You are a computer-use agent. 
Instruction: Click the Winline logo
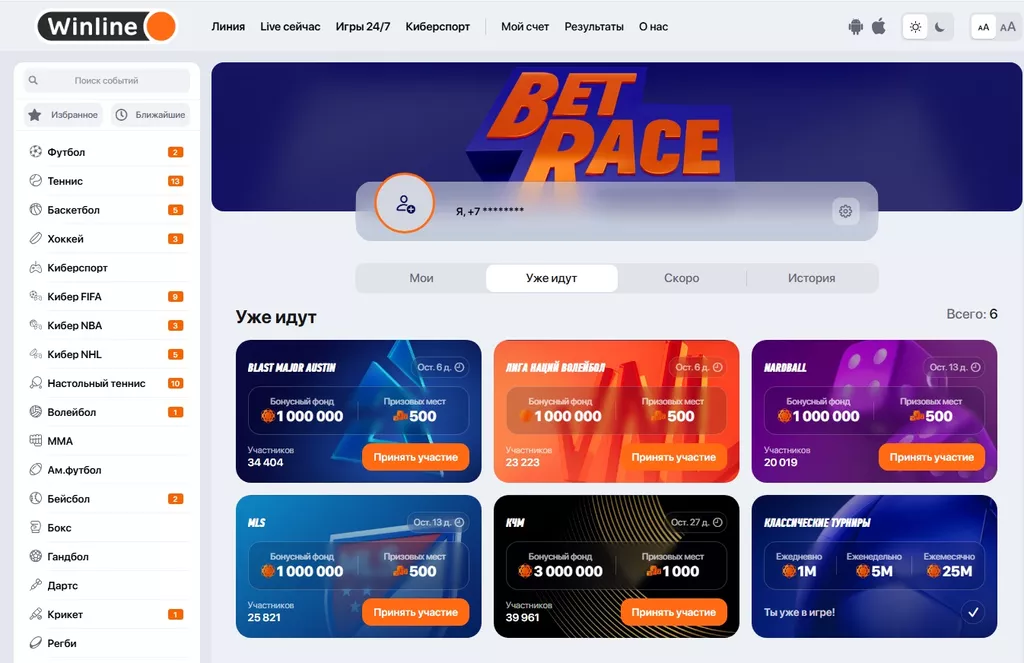click(106, 27)
